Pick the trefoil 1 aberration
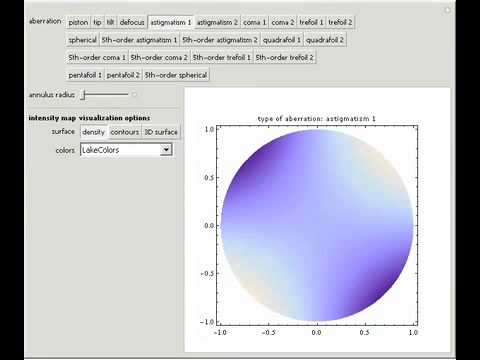 (311, 22)
